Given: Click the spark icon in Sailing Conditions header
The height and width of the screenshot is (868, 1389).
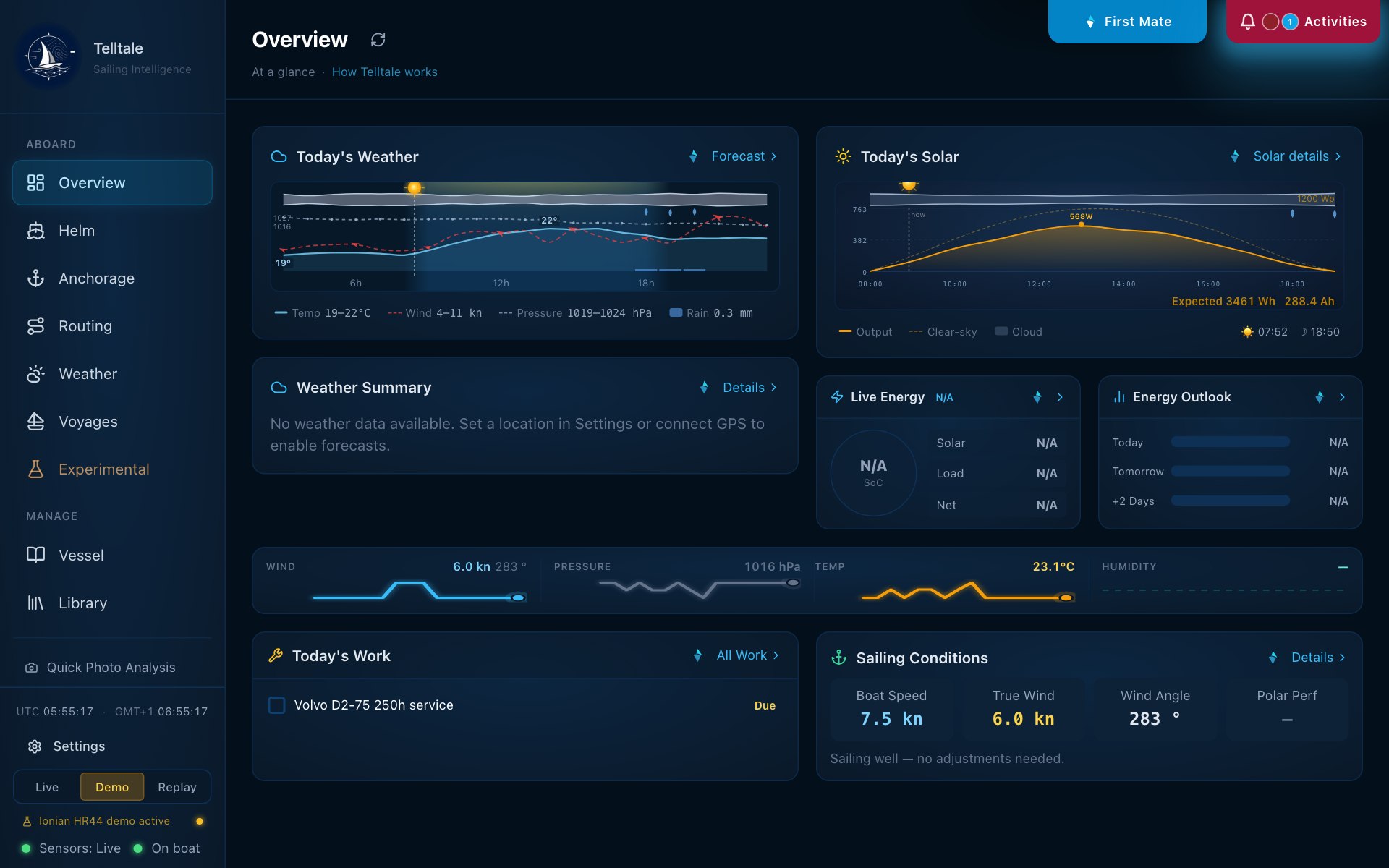Looking at the screenshot, I should pos(1273,658).
